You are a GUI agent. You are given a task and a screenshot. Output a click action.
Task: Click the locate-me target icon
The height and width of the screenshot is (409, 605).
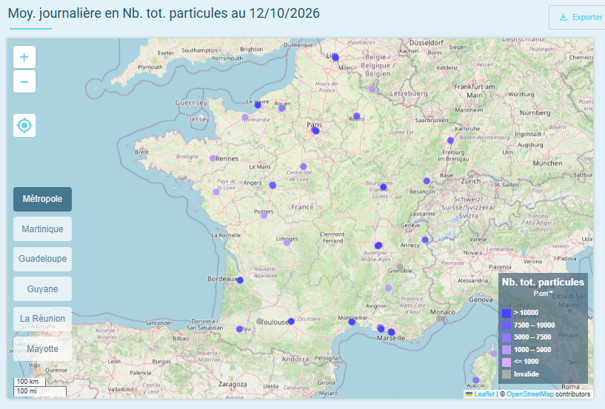pyautogui.click(x=24, y=125)
